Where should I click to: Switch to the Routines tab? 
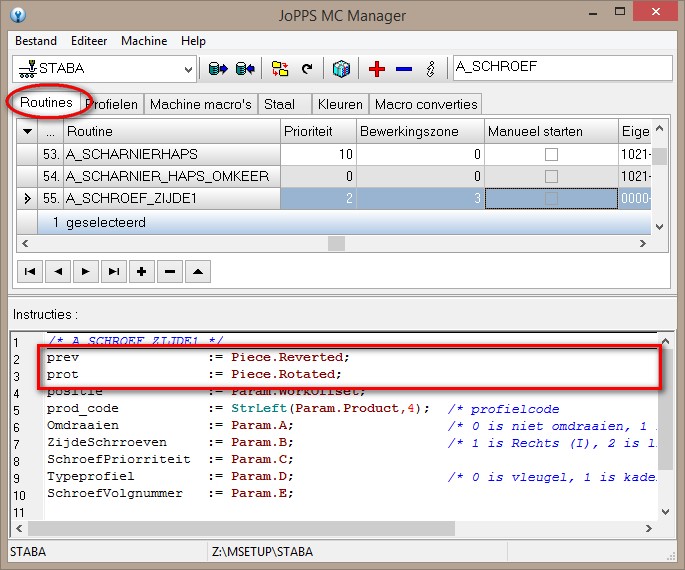coord(46,102)
